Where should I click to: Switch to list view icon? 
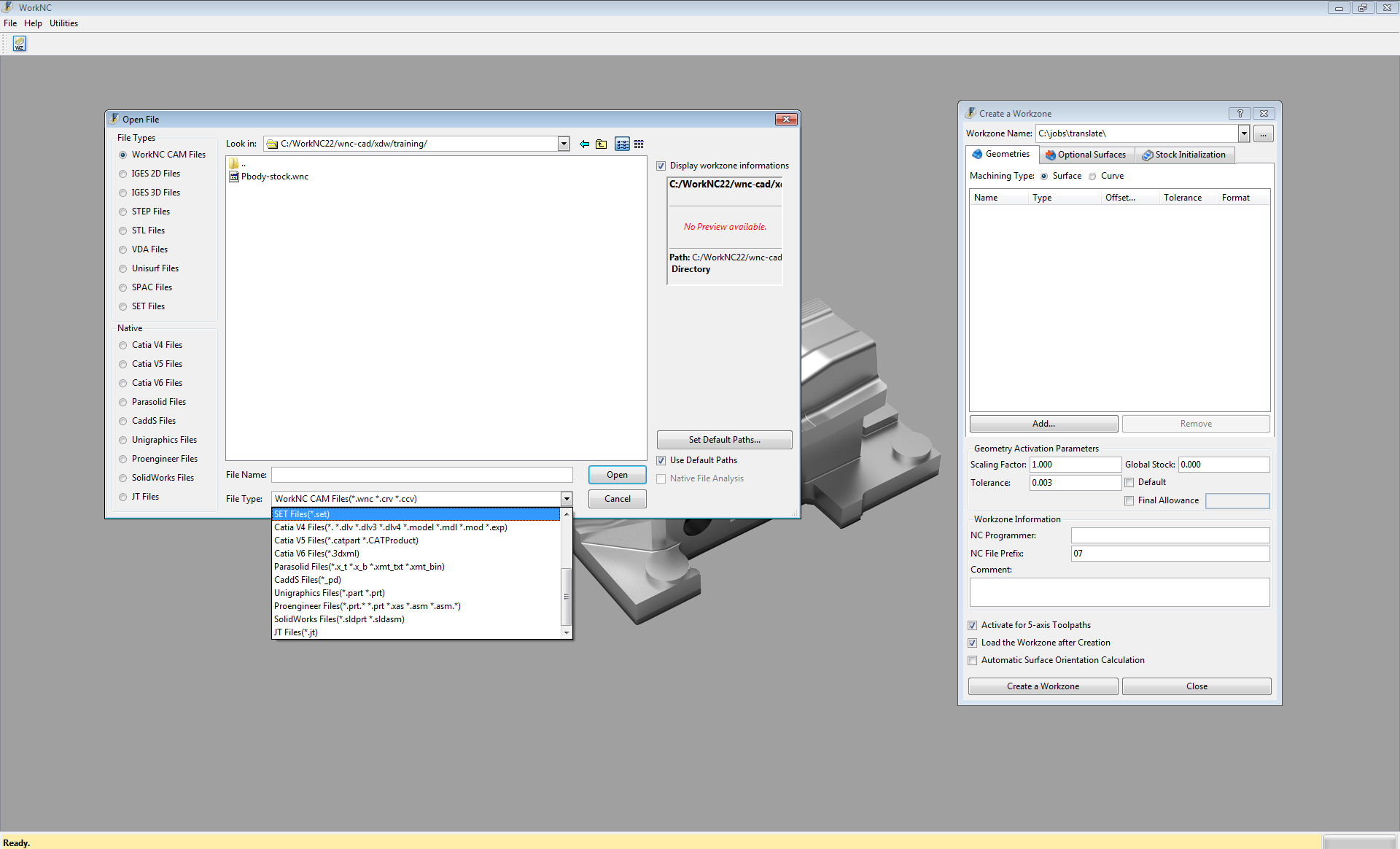coord(622,144)
